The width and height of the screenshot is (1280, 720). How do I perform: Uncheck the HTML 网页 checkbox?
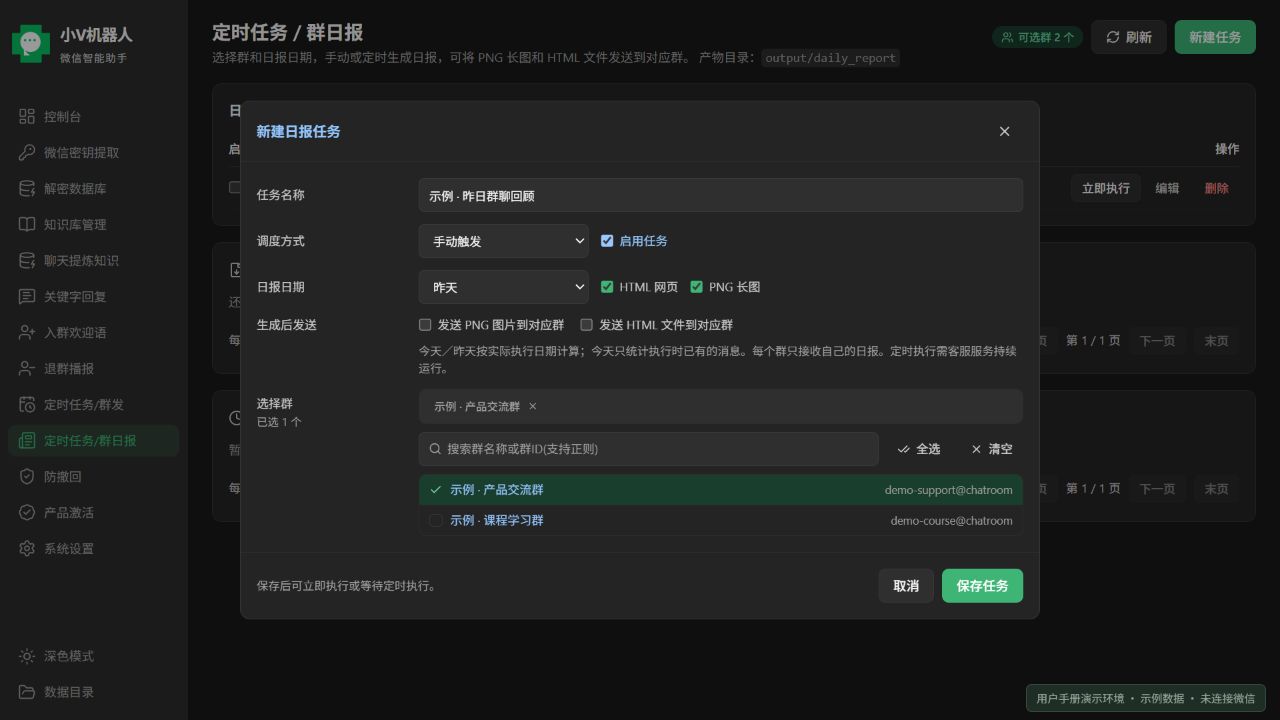tap(607, 287)
